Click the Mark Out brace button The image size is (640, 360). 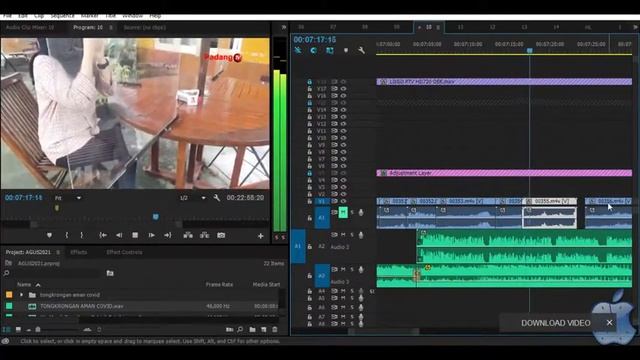click(x=82, y=235)
